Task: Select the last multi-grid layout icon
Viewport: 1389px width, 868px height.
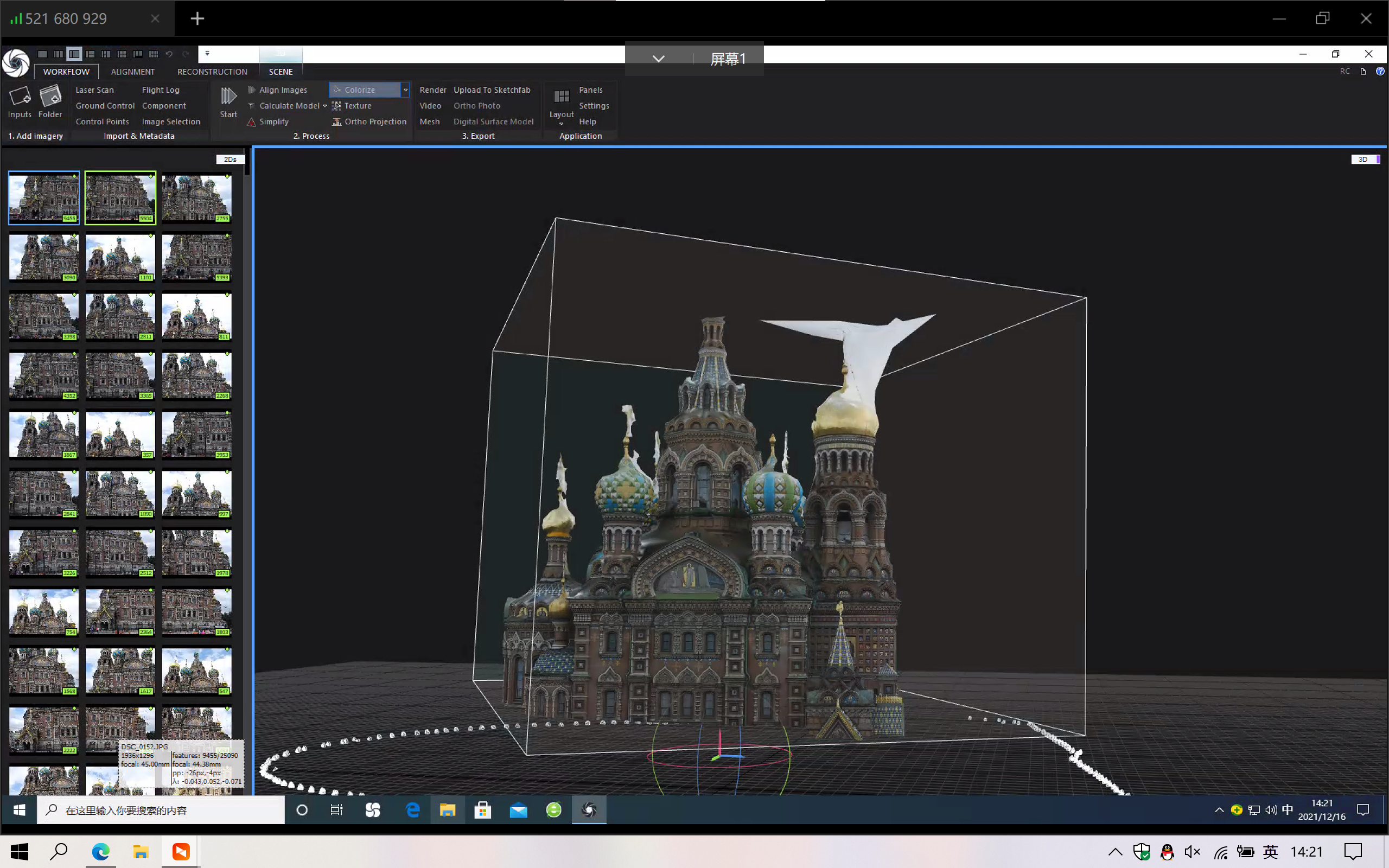Action: [153, 54]
